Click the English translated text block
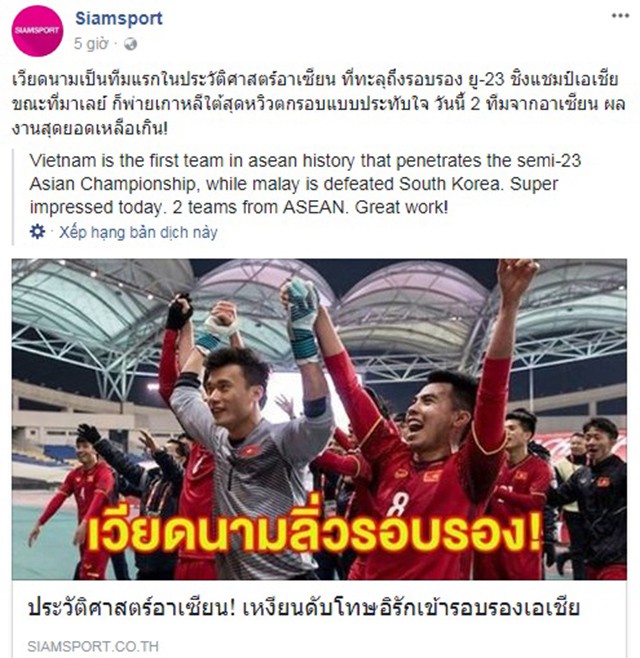This screenshot has width=640, height=658. point(305,184)
